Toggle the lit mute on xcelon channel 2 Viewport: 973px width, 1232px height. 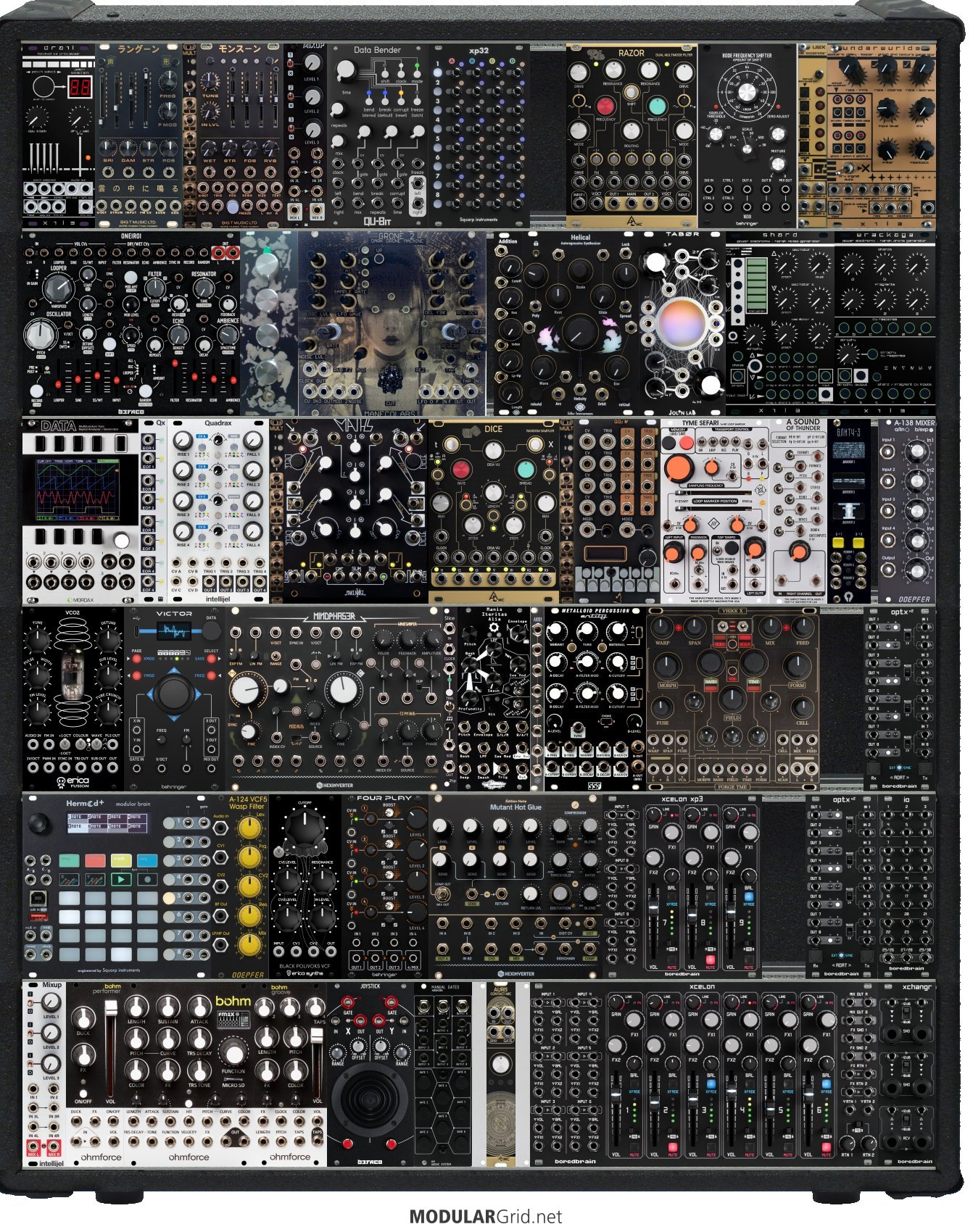click(x=673, y=1147)
